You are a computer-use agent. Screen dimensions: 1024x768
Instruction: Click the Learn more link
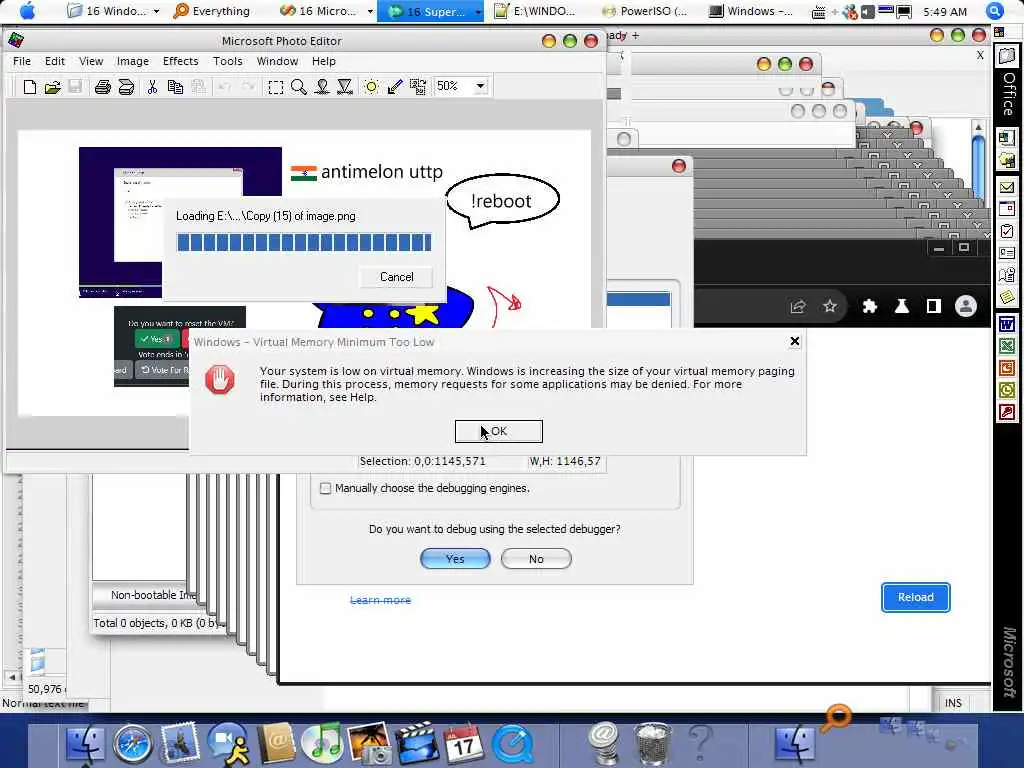380,600
